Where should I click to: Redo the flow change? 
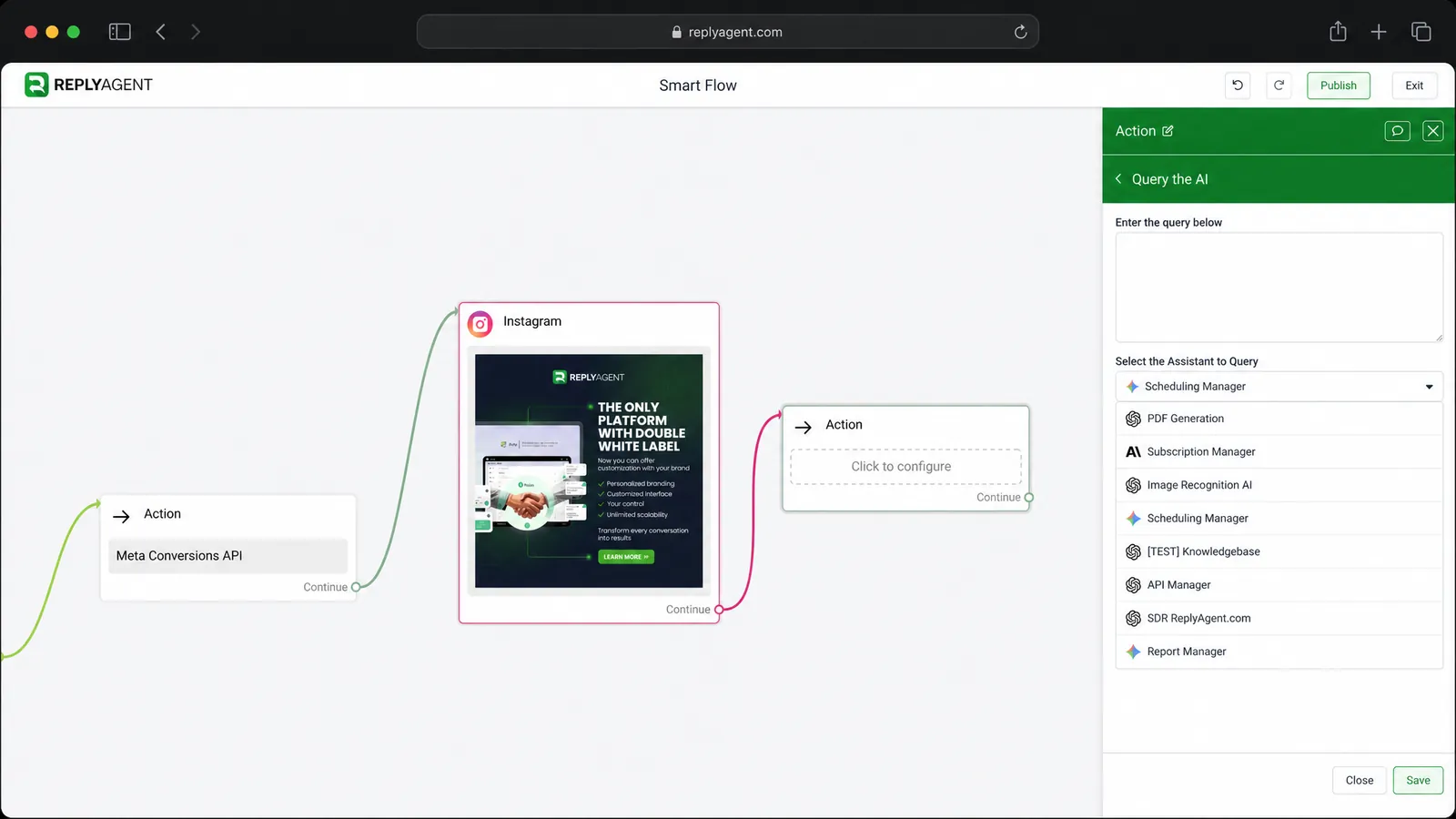tap(1279, 85)
